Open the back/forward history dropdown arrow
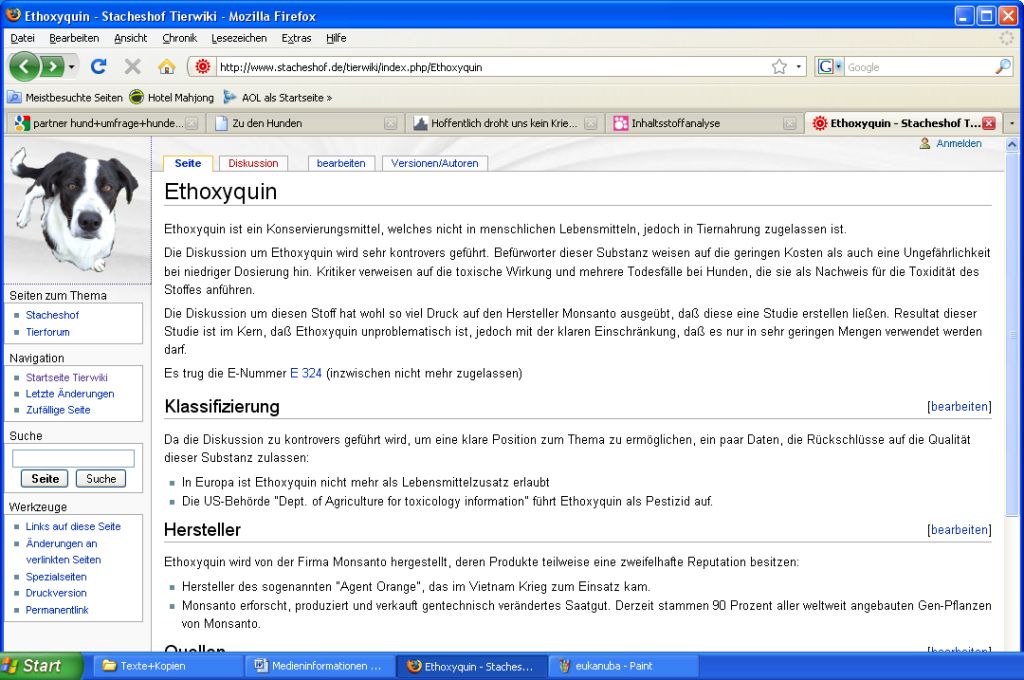The height and width of the screenshot is (680, 1024). (72, 67)
